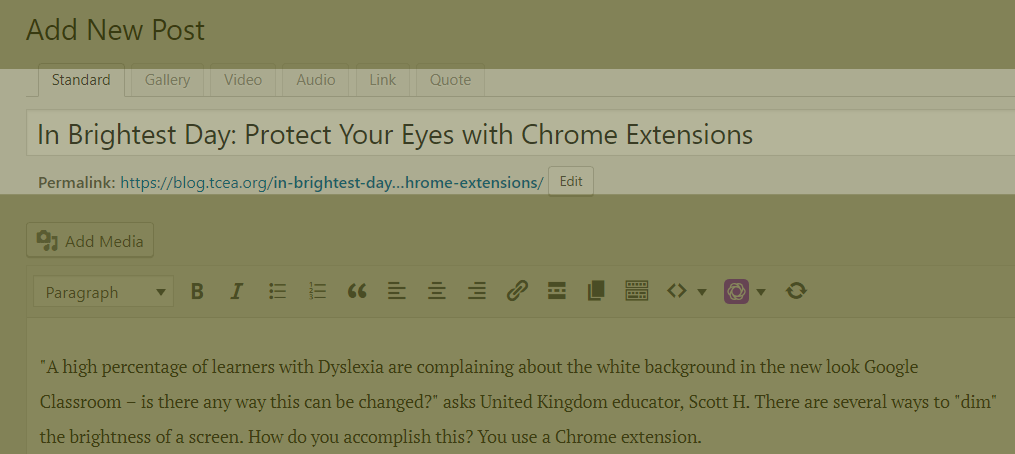Click the Add New Post heading
The image size is (1015, 454).
click(115, 30)
